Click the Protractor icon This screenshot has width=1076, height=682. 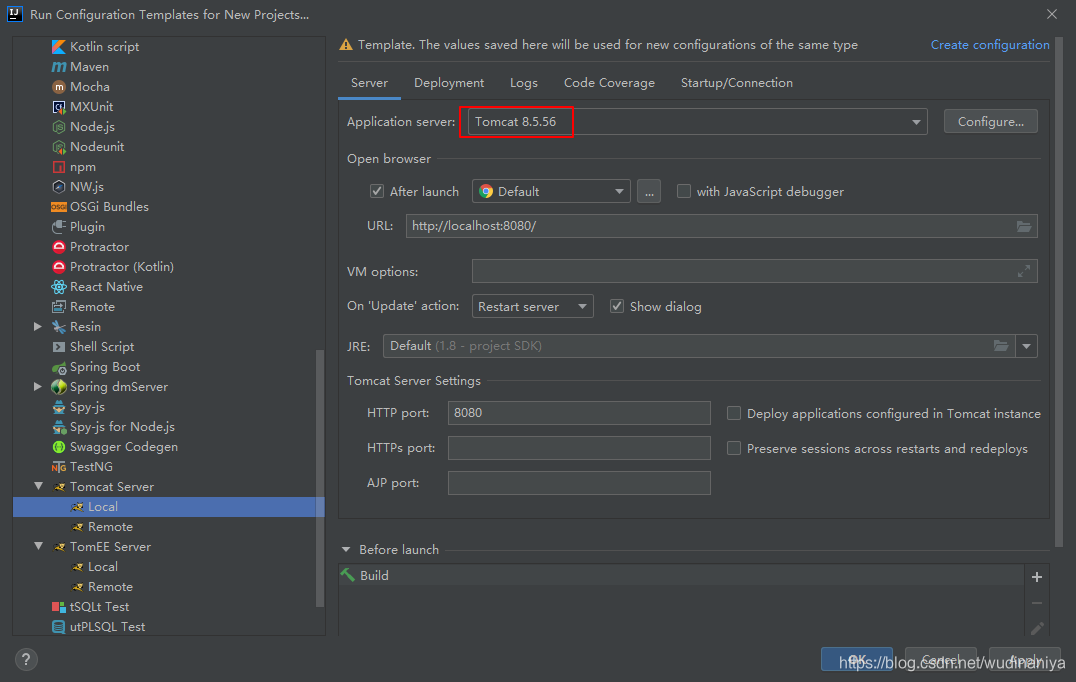[59, 246]
